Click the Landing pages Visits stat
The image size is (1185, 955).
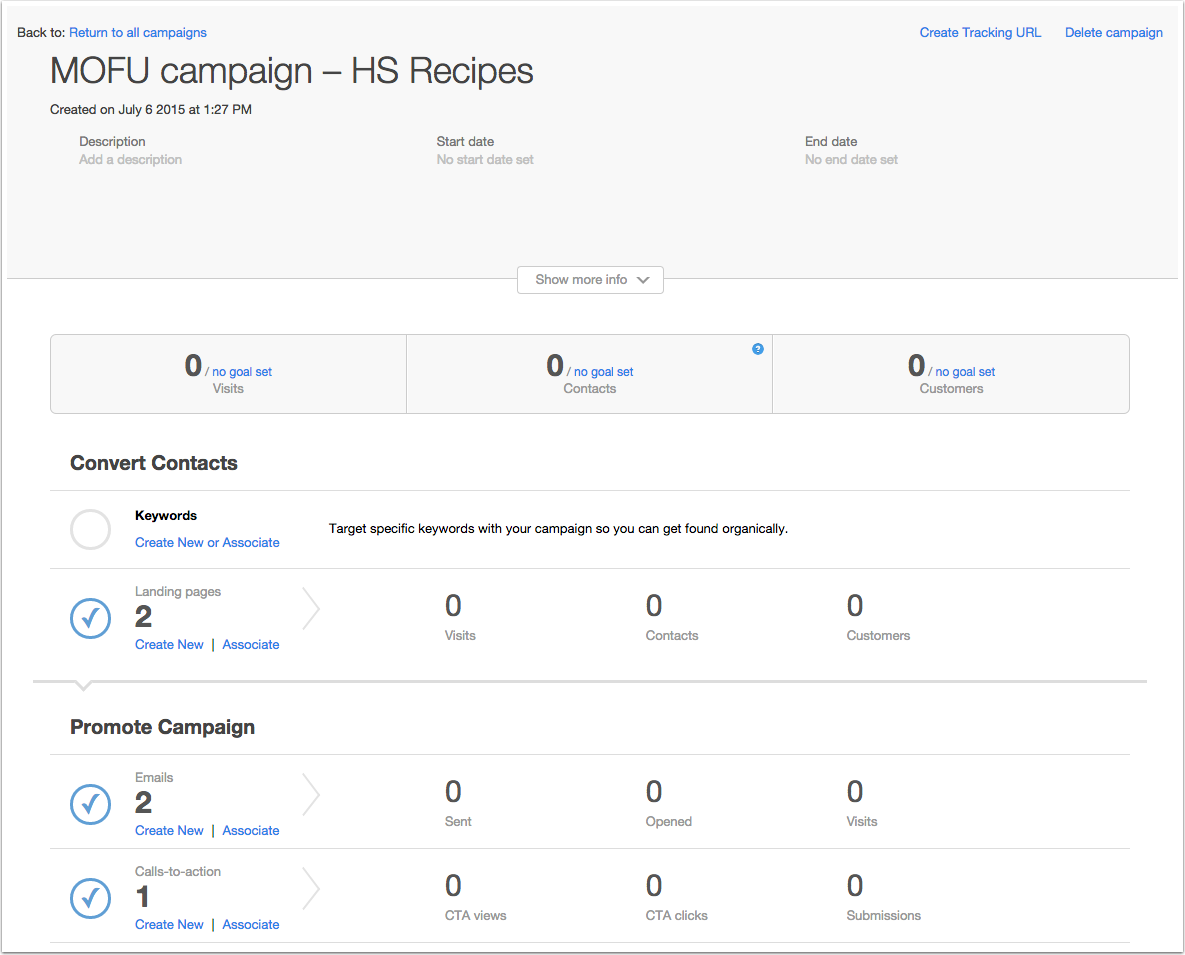(x=460, y=617)
